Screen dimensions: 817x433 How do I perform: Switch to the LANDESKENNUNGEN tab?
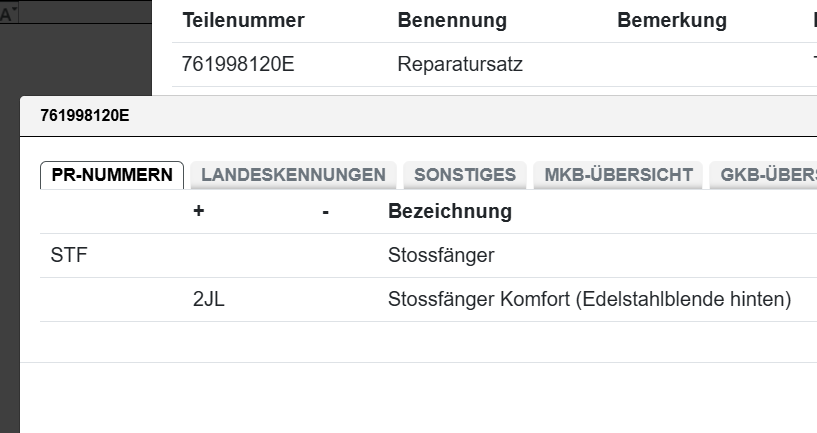[293, 175]
